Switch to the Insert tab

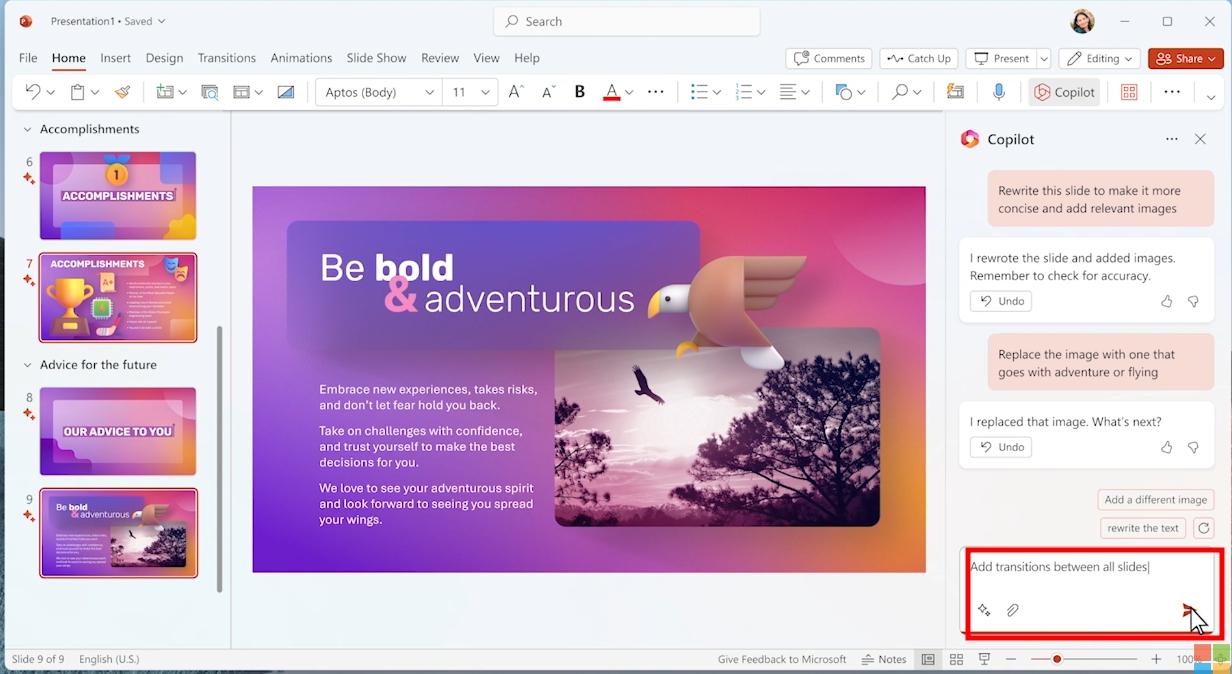[115, 58]
